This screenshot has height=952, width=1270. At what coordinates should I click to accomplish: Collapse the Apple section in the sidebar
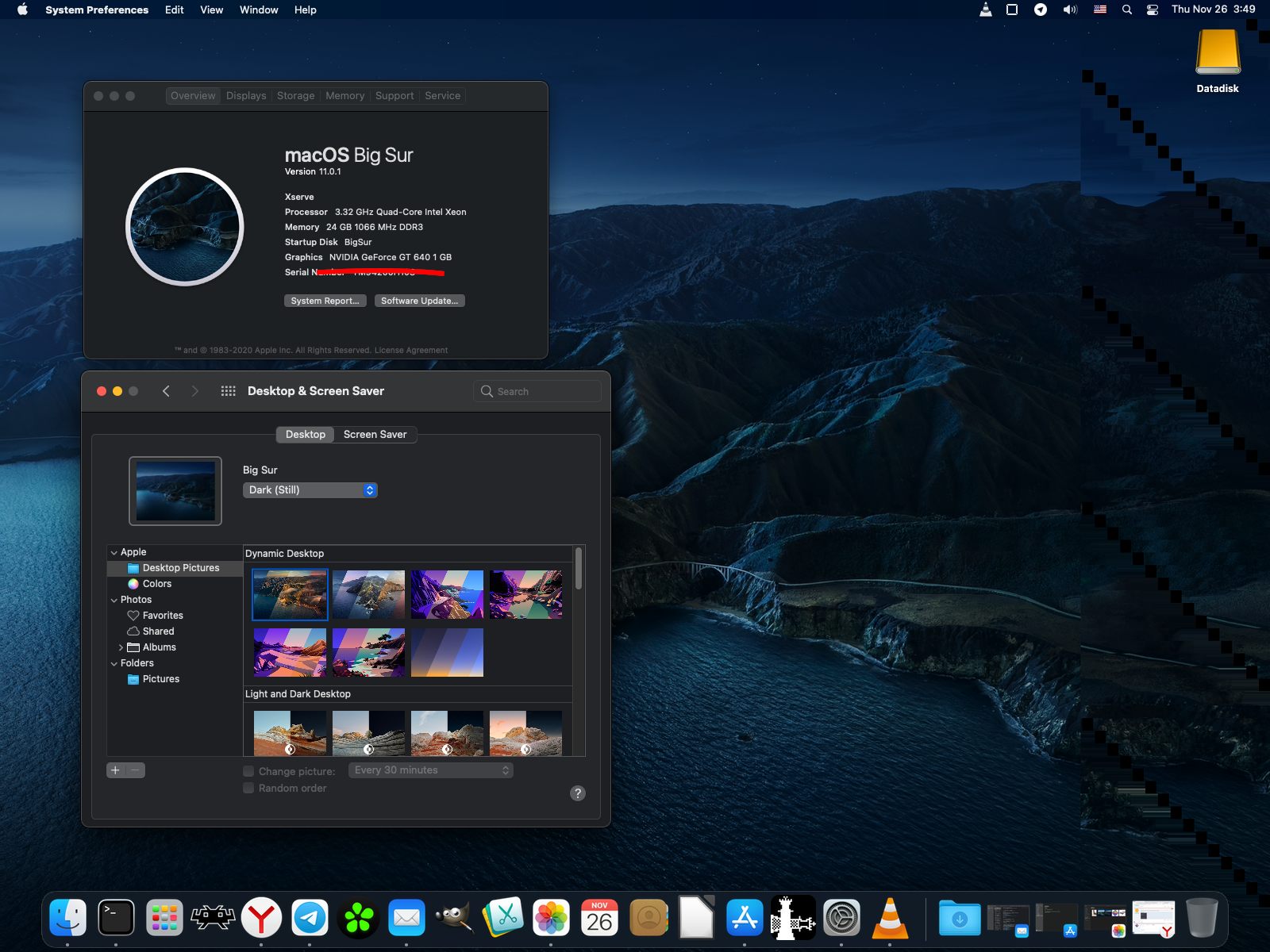114,552
